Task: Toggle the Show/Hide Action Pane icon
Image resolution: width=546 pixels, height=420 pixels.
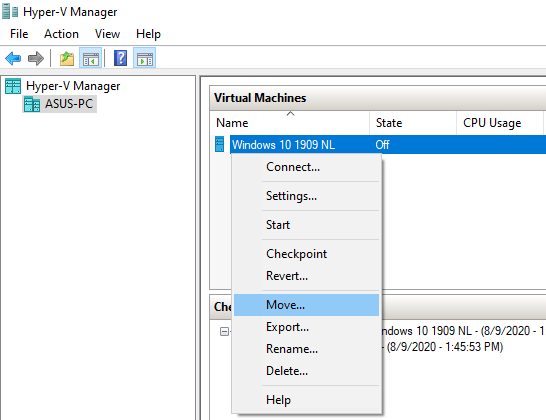Action: tap(145, 58)
